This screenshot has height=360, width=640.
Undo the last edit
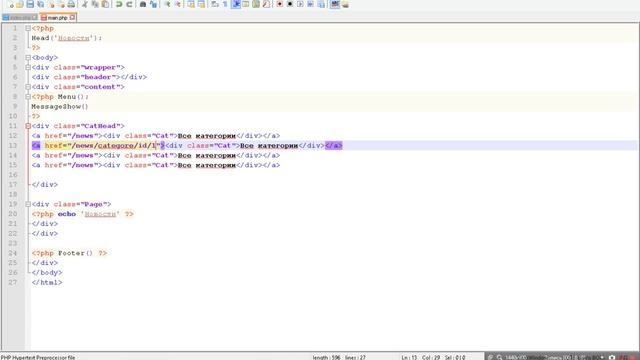pos(119,4)
